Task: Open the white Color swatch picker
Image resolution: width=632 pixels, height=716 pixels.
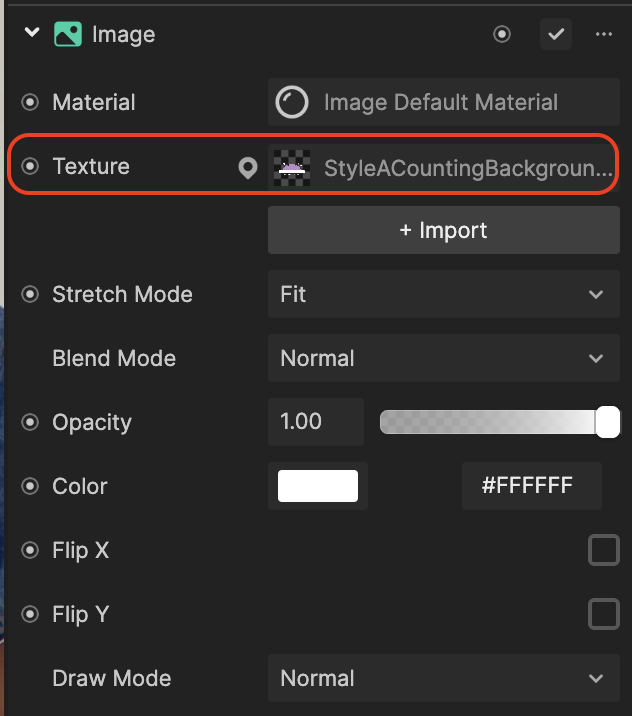Action: click(x=318, y=486)
